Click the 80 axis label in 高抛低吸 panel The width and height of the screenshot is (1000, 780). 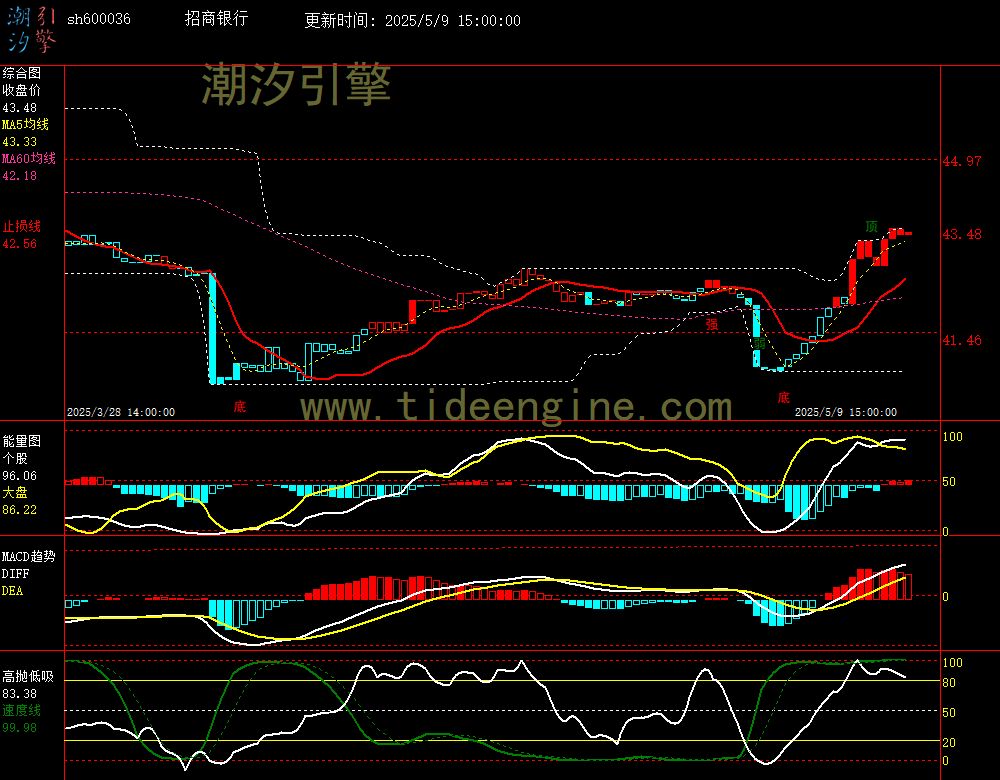[949, 683]
